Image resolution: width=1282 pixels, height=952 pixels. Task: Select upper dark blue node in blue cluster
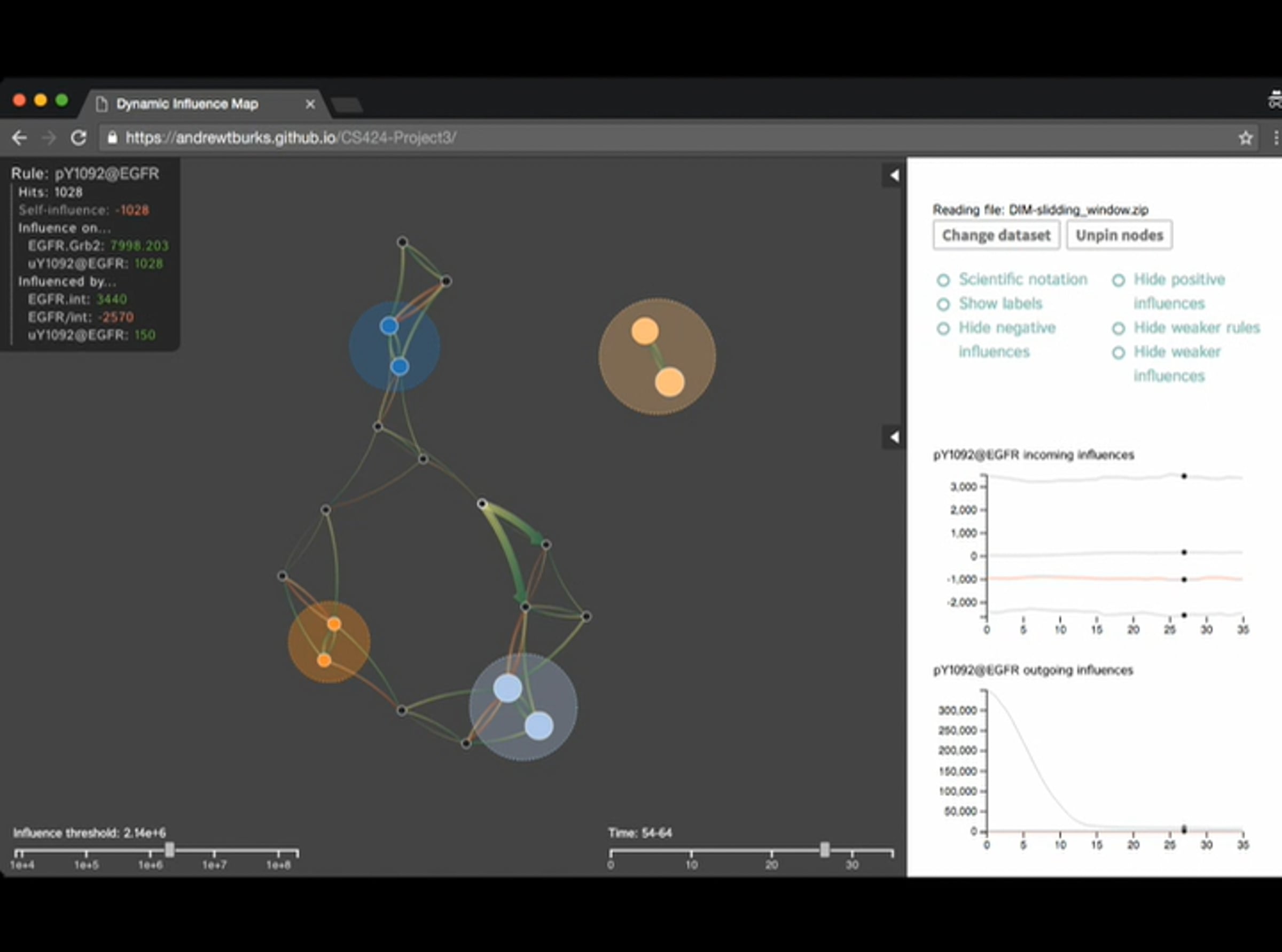coord(389,326)
